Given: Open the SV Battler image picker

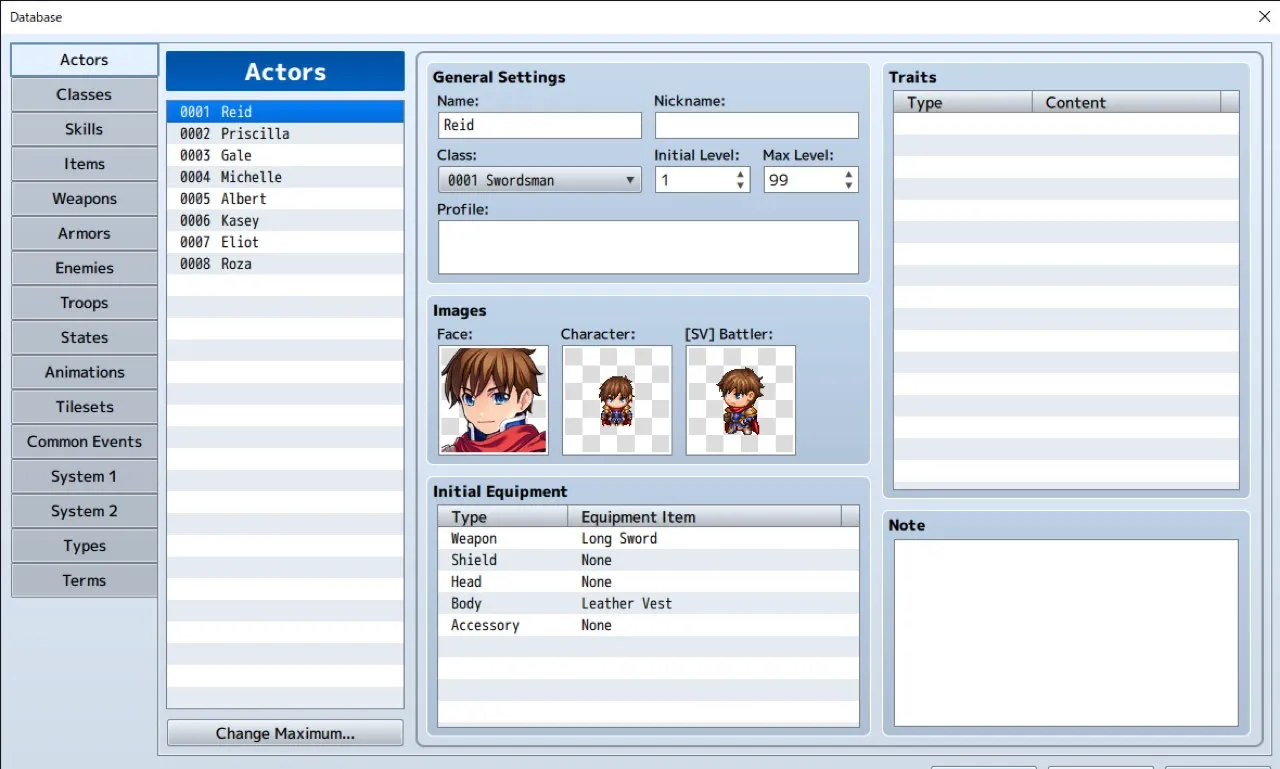Looking at the screenshot, I should [x=740, y=401].
